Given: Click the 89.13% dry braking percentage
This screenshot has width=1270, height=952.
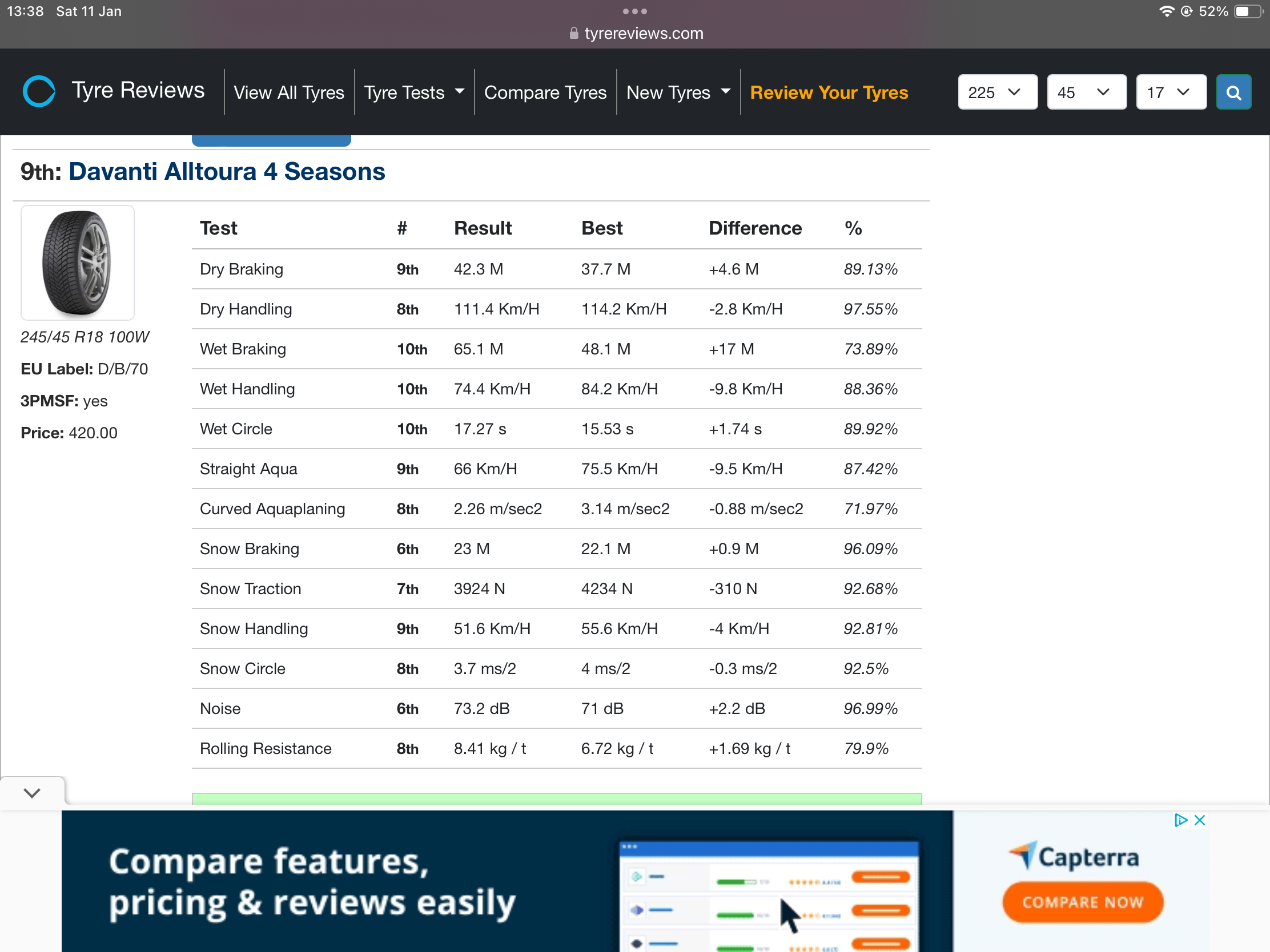Looking at the screenshot, I should [870, 269].
